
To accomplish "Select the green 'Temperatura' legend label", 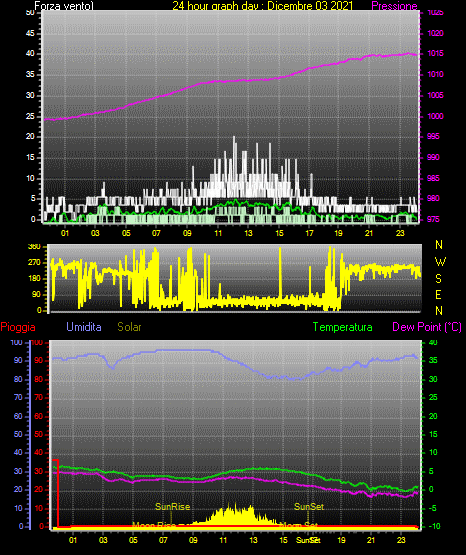I will (x=343, y=327).
